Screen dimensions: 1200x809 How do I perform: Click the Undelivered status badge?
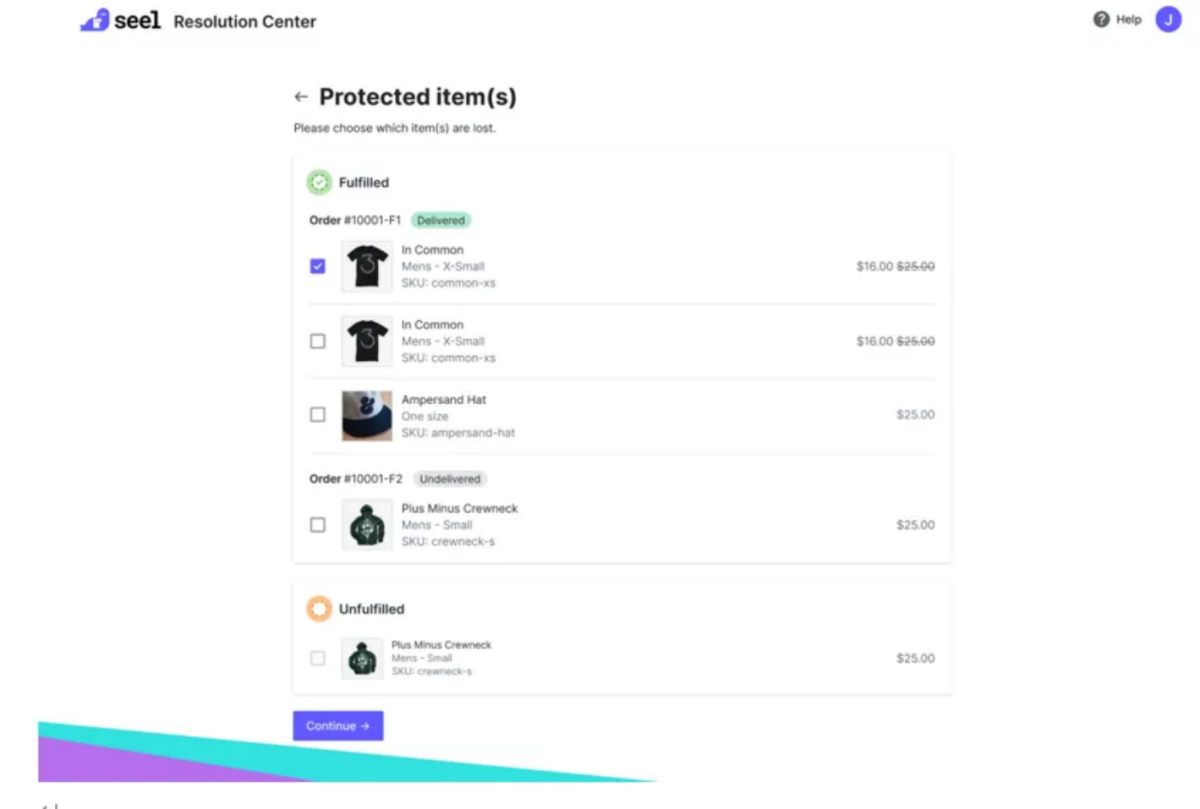click(450, 479)
